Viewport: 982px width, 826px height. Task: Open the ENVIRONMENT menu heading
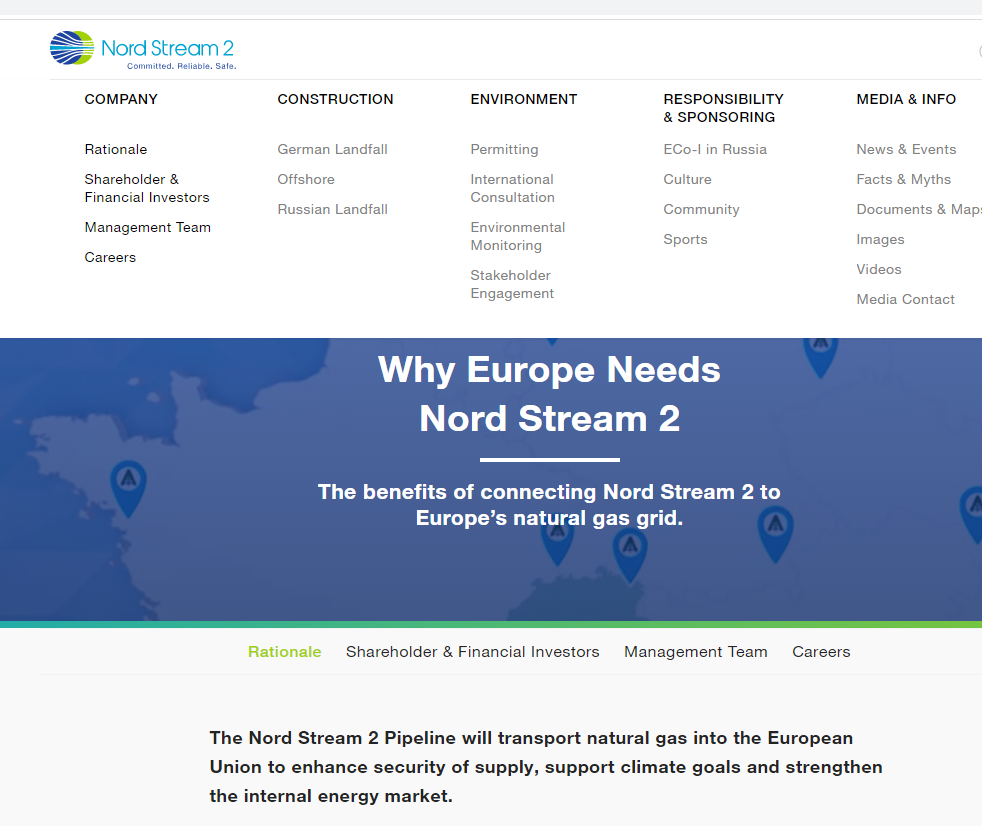coord(524,99)
